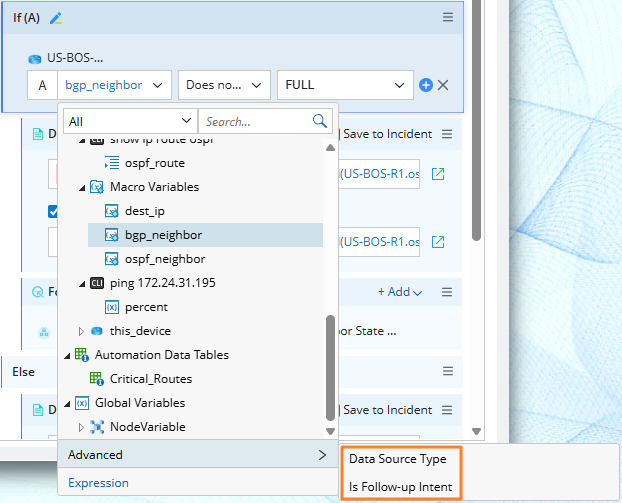Expand the this_device tree node
622x503 pixels.
pos(82,331)
